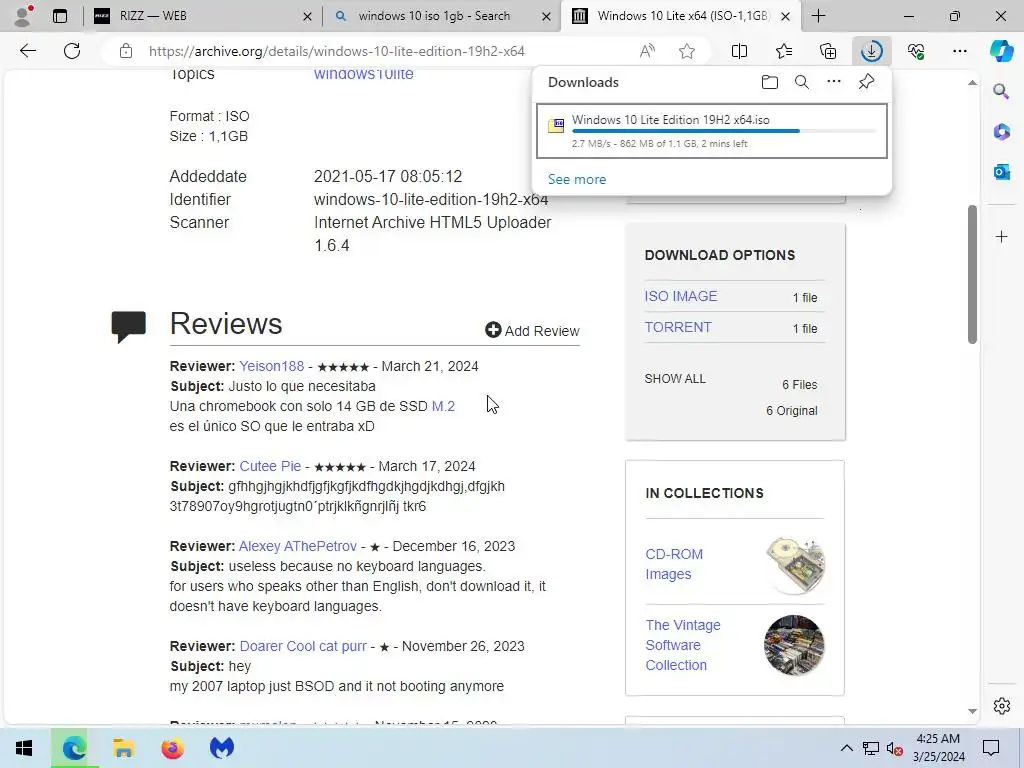Click the CD-ROM Images thumbnail

pyautogui.click(x=795, y=565)
